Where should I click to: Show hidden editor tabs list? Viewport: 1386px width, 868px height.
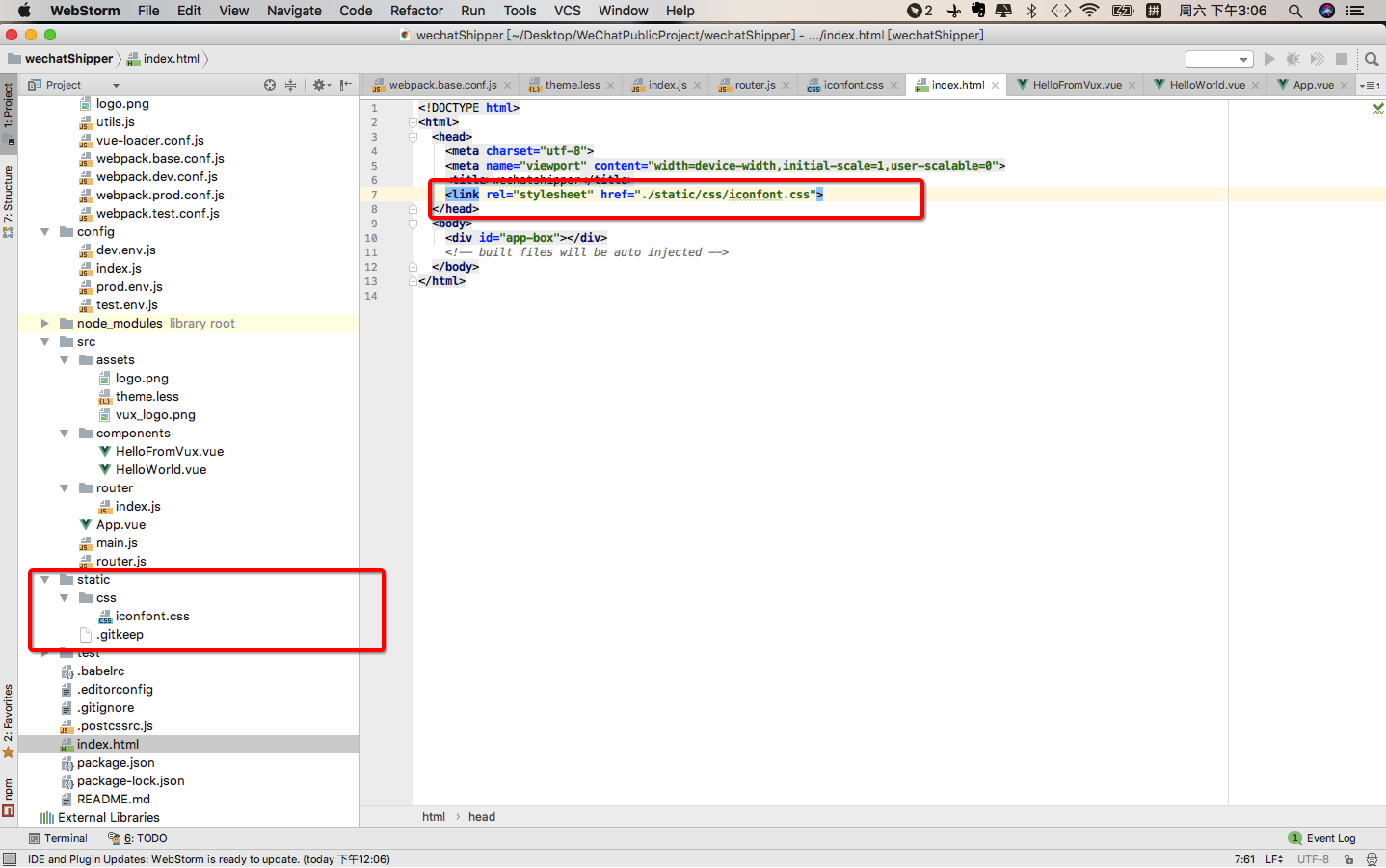tap(1370, 85)
